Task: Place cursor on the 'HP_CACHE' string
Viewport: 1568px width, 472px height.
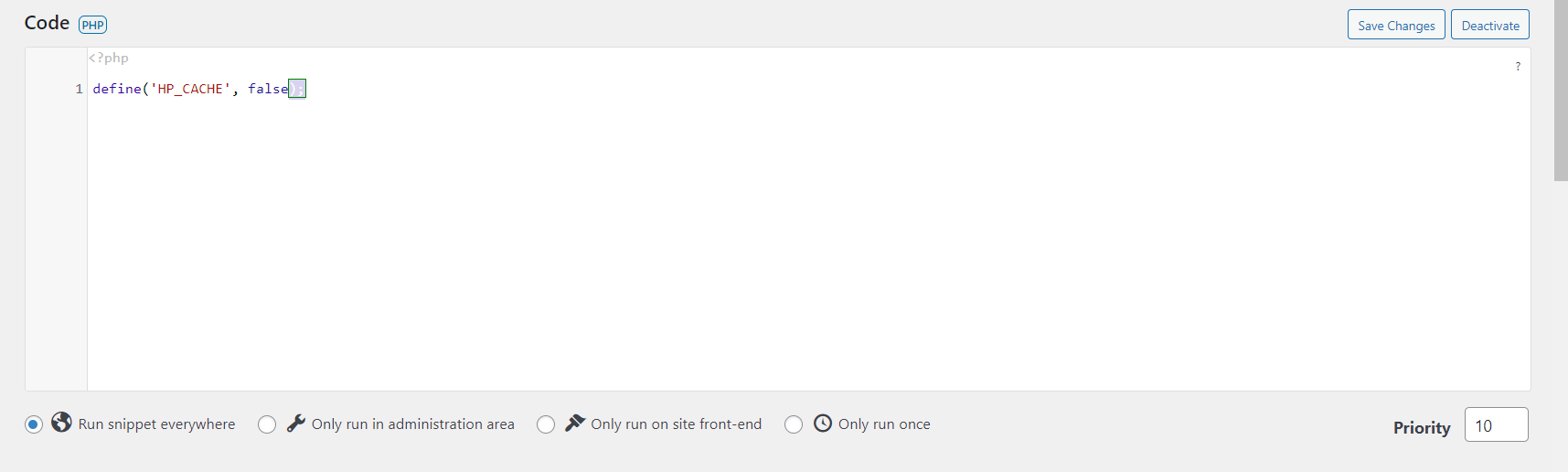Action: tap(190, 89)
